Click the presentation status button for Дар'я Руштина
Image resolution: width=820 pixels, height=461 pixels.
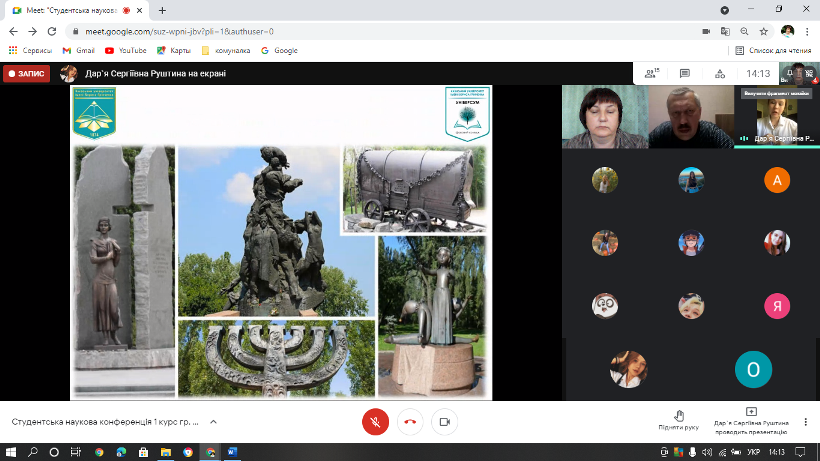(x=751, y=421)
